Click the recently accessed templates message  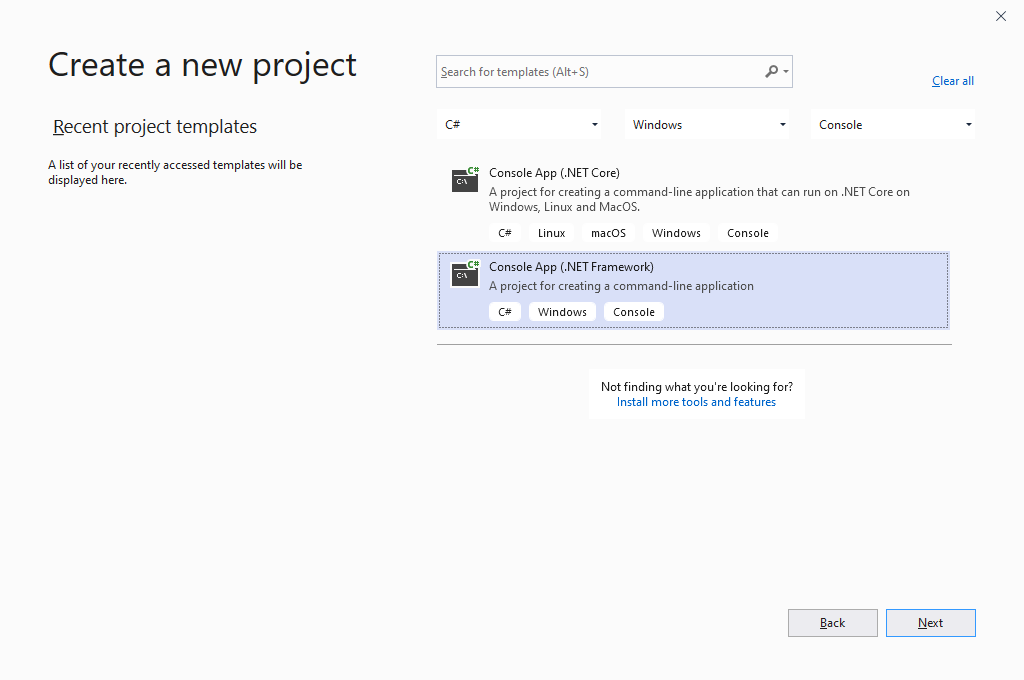(175, 172)
